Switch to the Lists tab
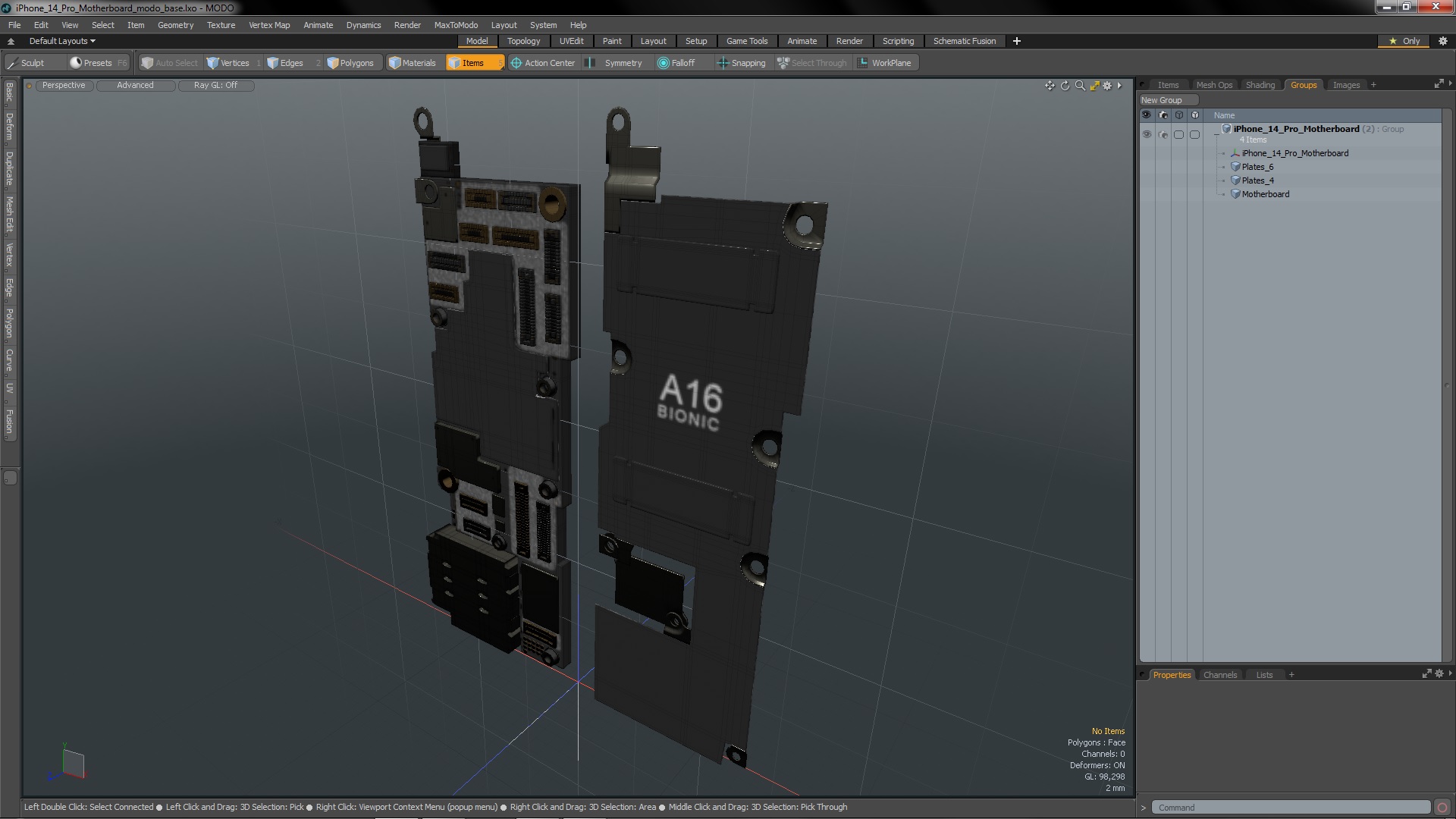 pos(1264,675)
